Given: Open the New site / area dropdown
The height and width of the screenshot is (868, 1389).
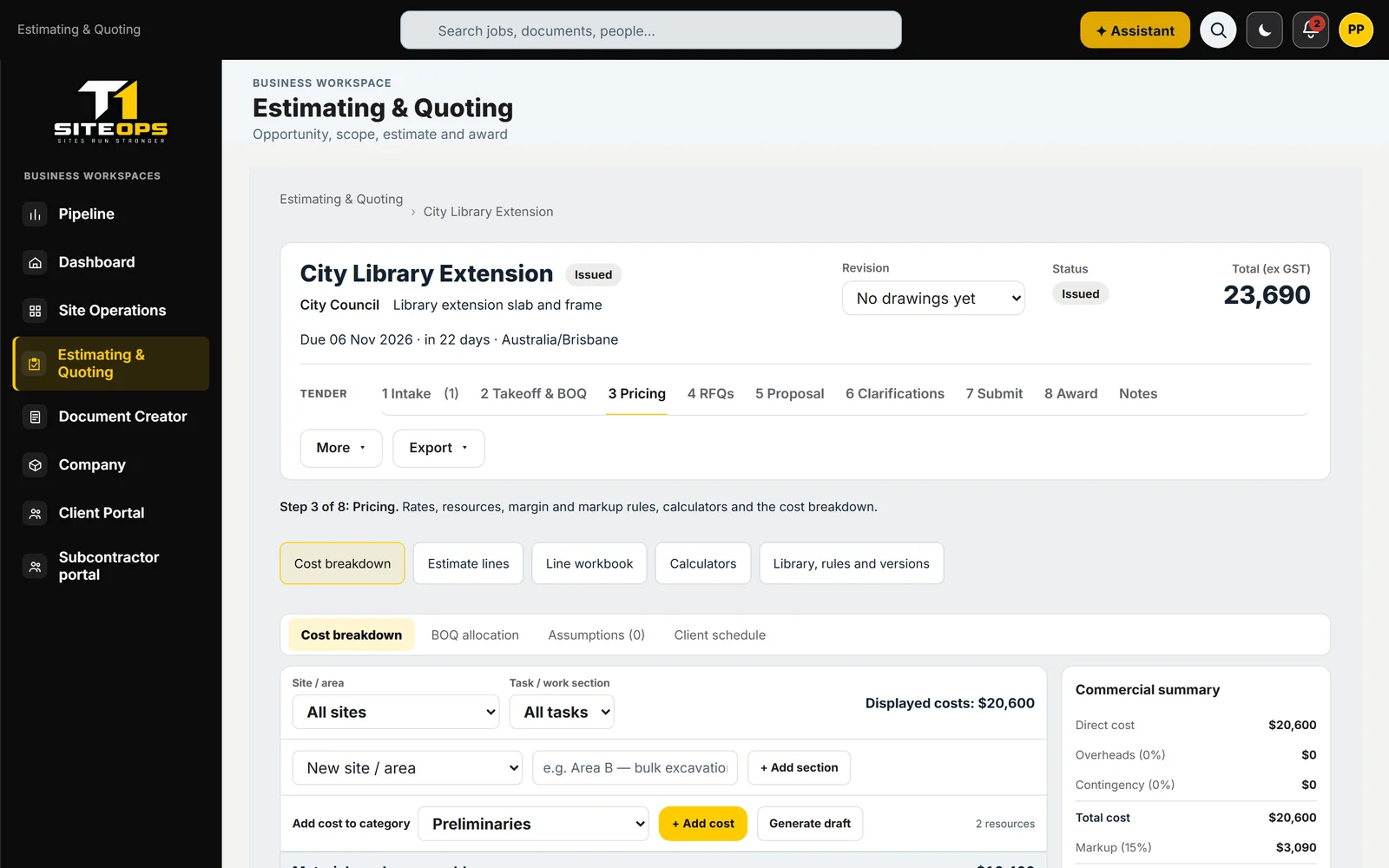Looking at the screenshot, I should pyautogui.click(x=407, y=768).
